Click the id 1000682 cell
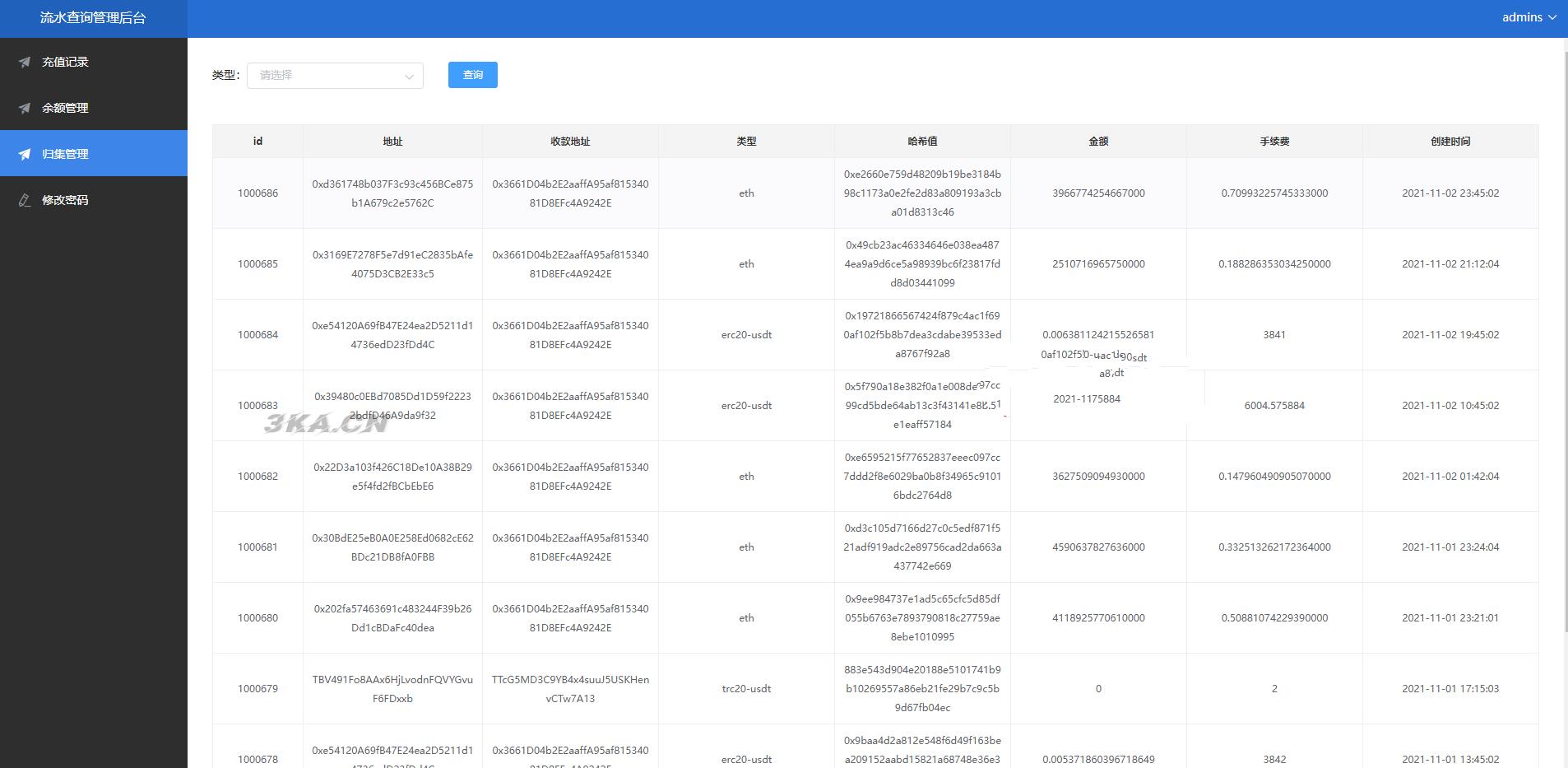 257,477
